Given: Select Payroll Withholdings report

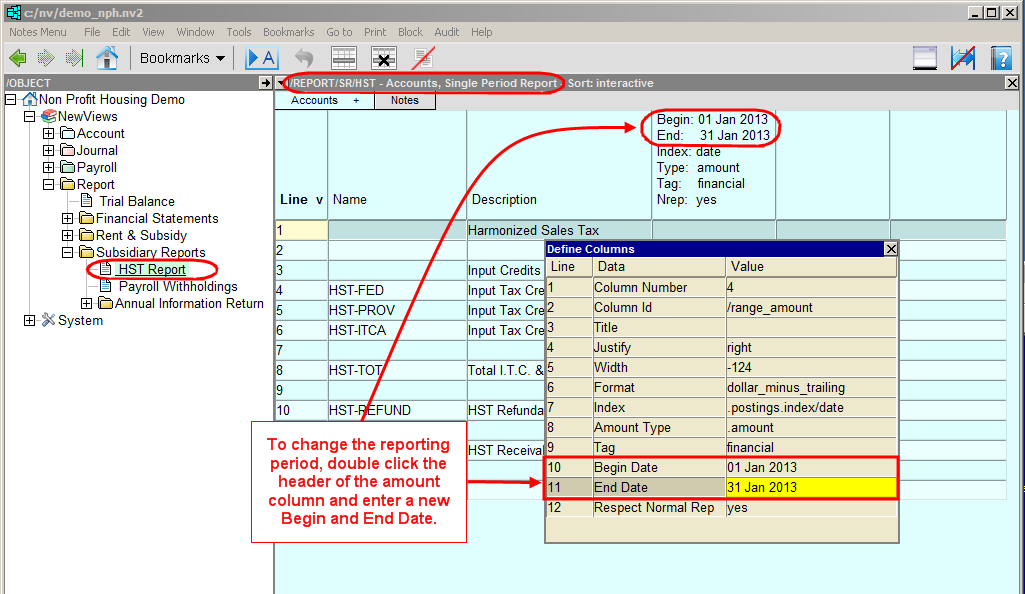Looking at the screenshot, I should [x=178, y=287].
